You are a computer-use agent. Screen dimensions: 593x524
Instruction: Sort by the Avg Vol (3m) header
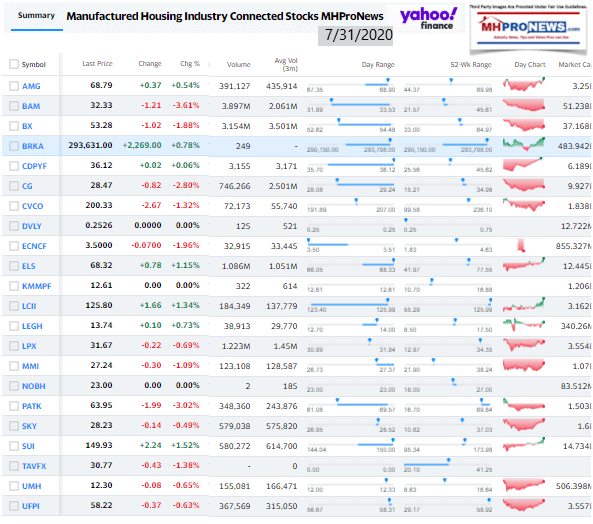click(286, 65)
